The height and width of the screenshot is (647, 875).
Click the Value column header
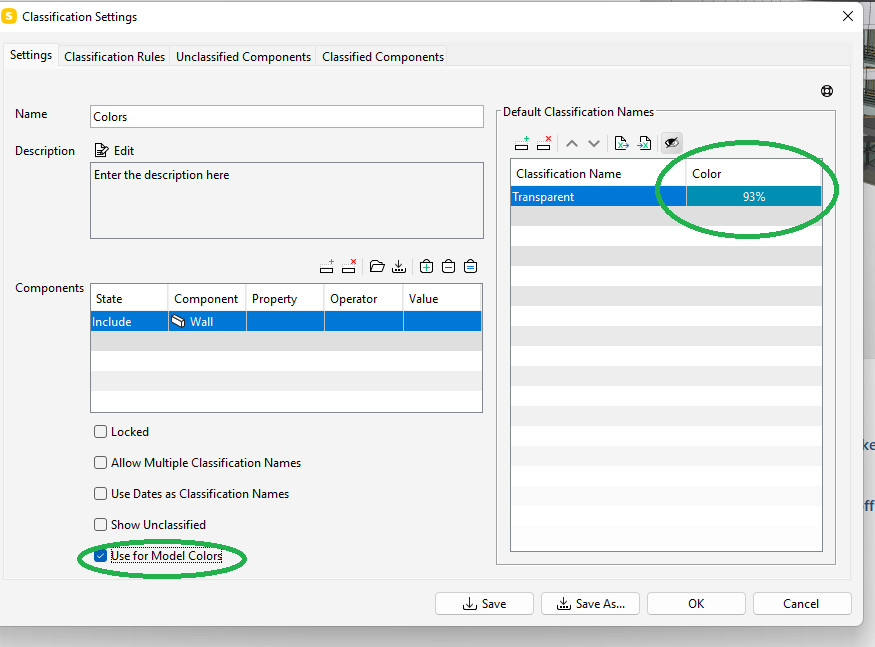pyautogui.click(x=442, y=299)
